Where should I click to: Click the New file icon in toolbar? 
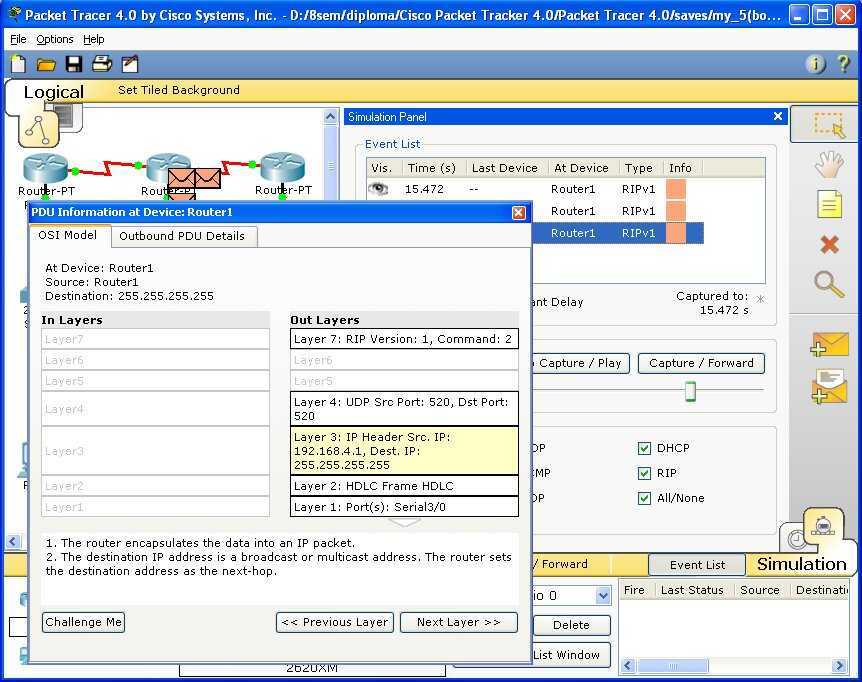pos(18,64)
